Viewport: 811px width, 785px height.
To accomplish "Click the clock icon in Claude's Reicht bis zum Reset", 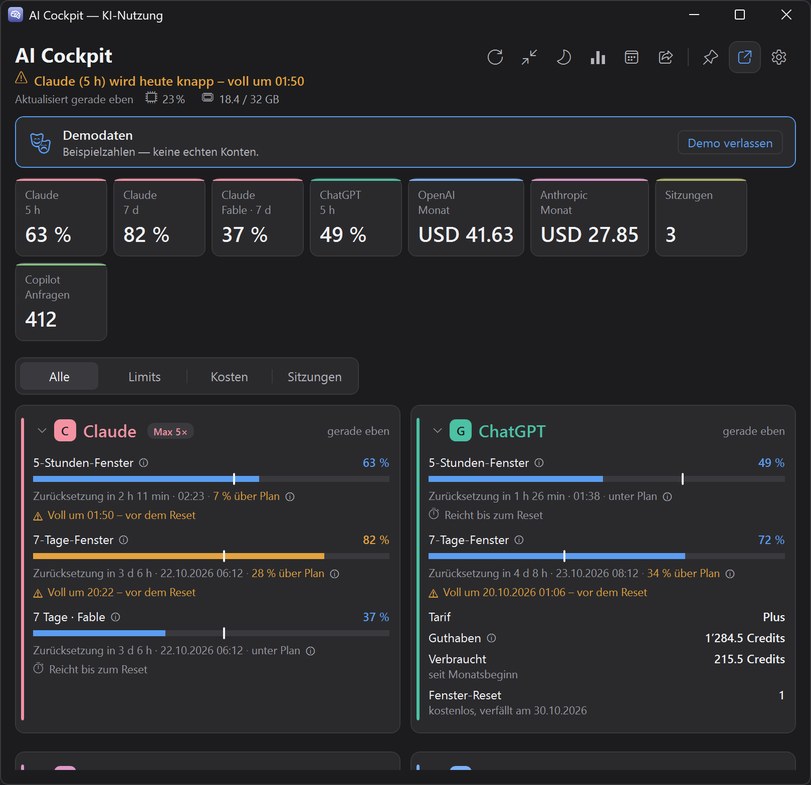I will click(x=38, y=669).
